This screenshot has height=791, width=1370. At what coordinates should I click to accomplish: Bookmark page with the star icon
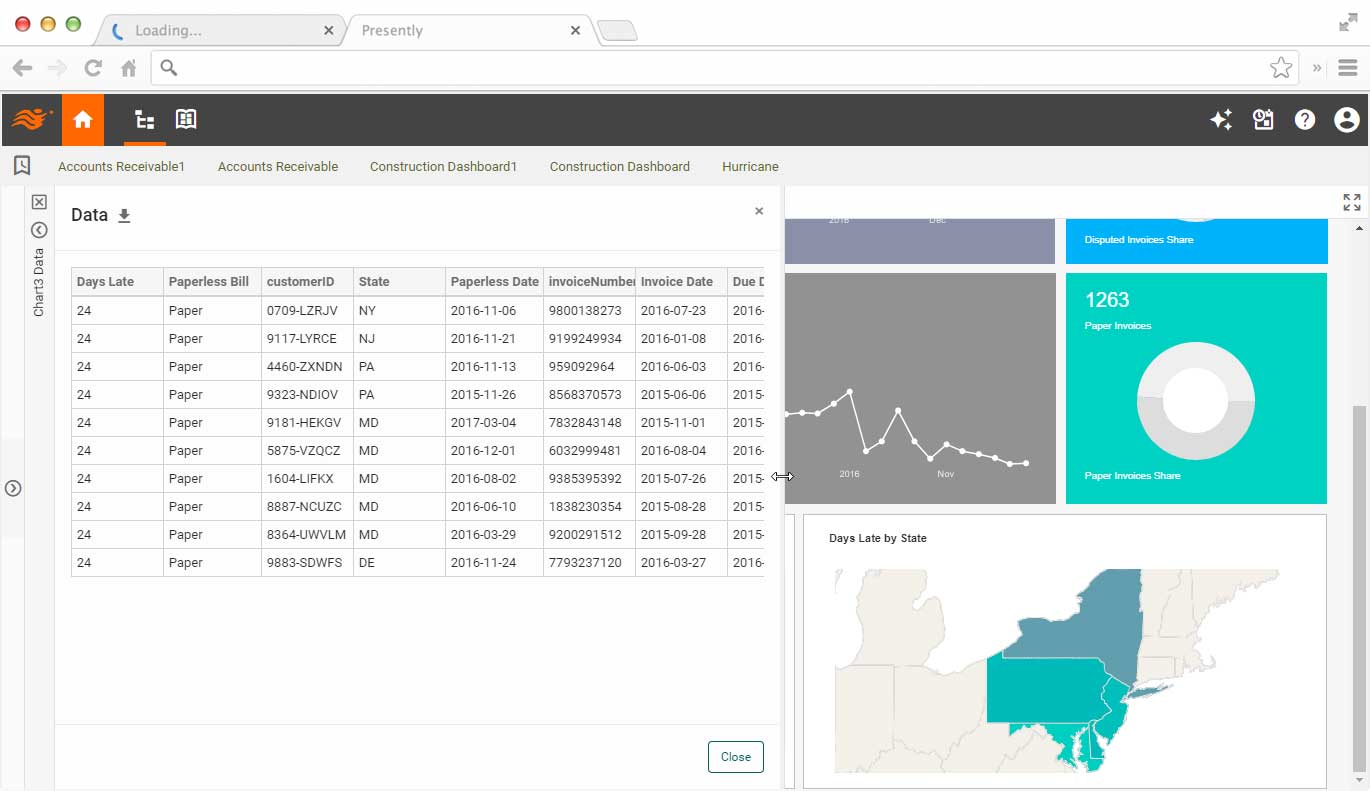[1280, 68]
